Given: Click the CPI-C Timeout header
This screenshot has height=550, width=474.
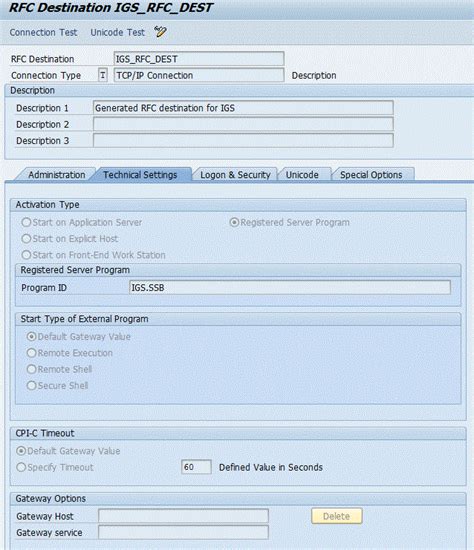Looking at the screenshot, I should coord(45,433).
